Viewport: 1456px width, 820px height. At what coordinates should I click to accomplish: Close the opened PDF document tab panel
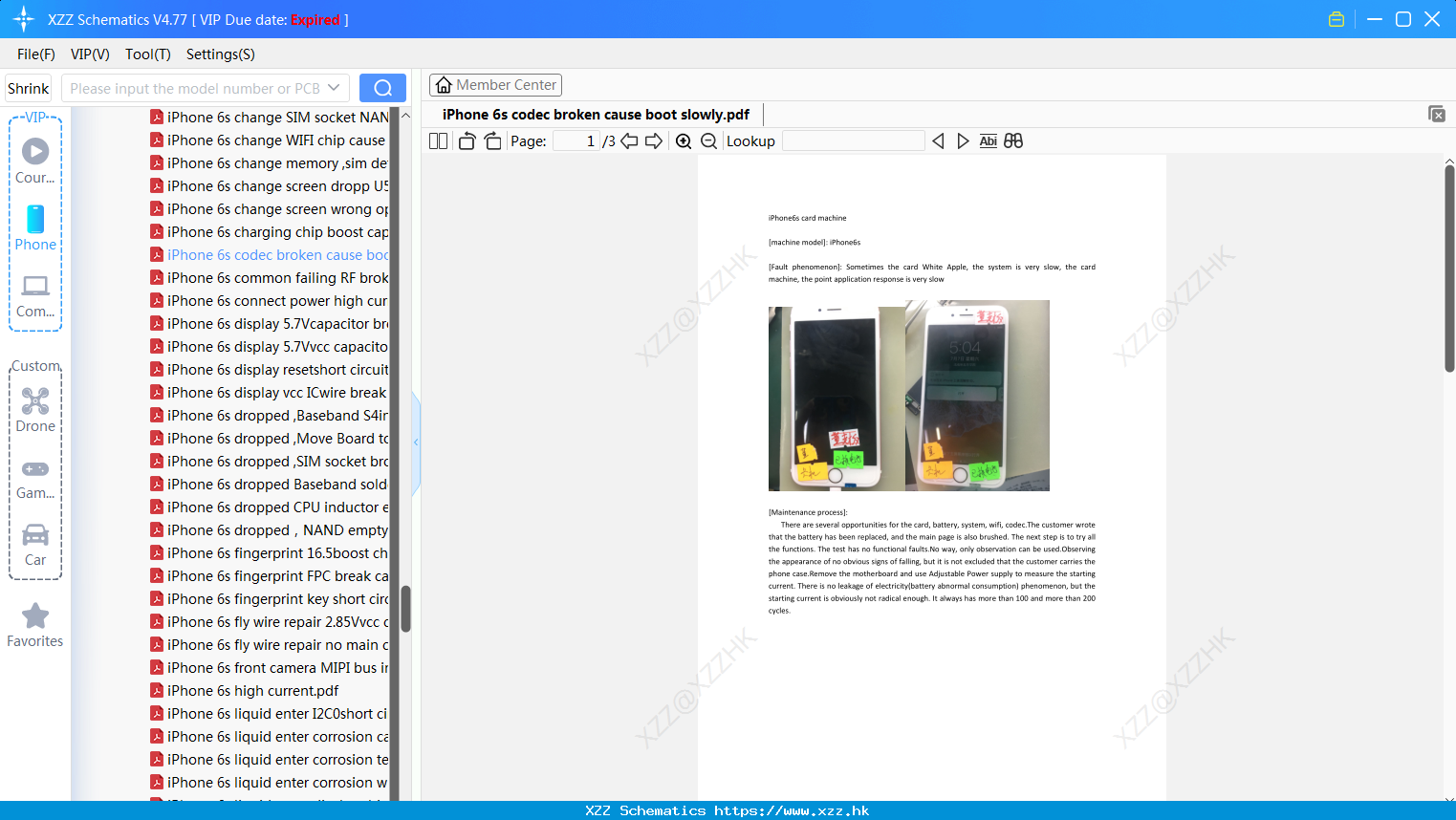[x=1437, y=114]
